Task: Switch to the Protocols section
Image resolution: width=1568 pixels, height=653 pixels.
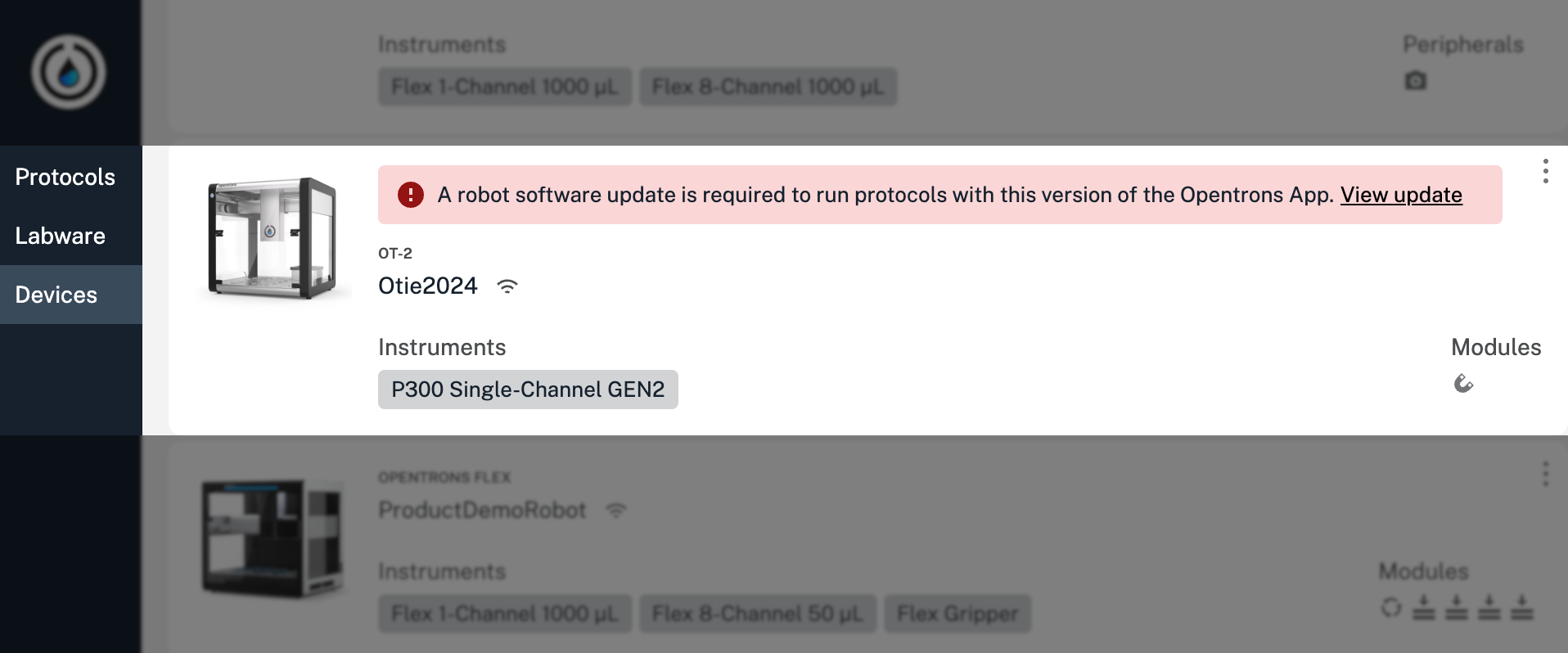Action: pyautogui.click(x=65, y=177)
